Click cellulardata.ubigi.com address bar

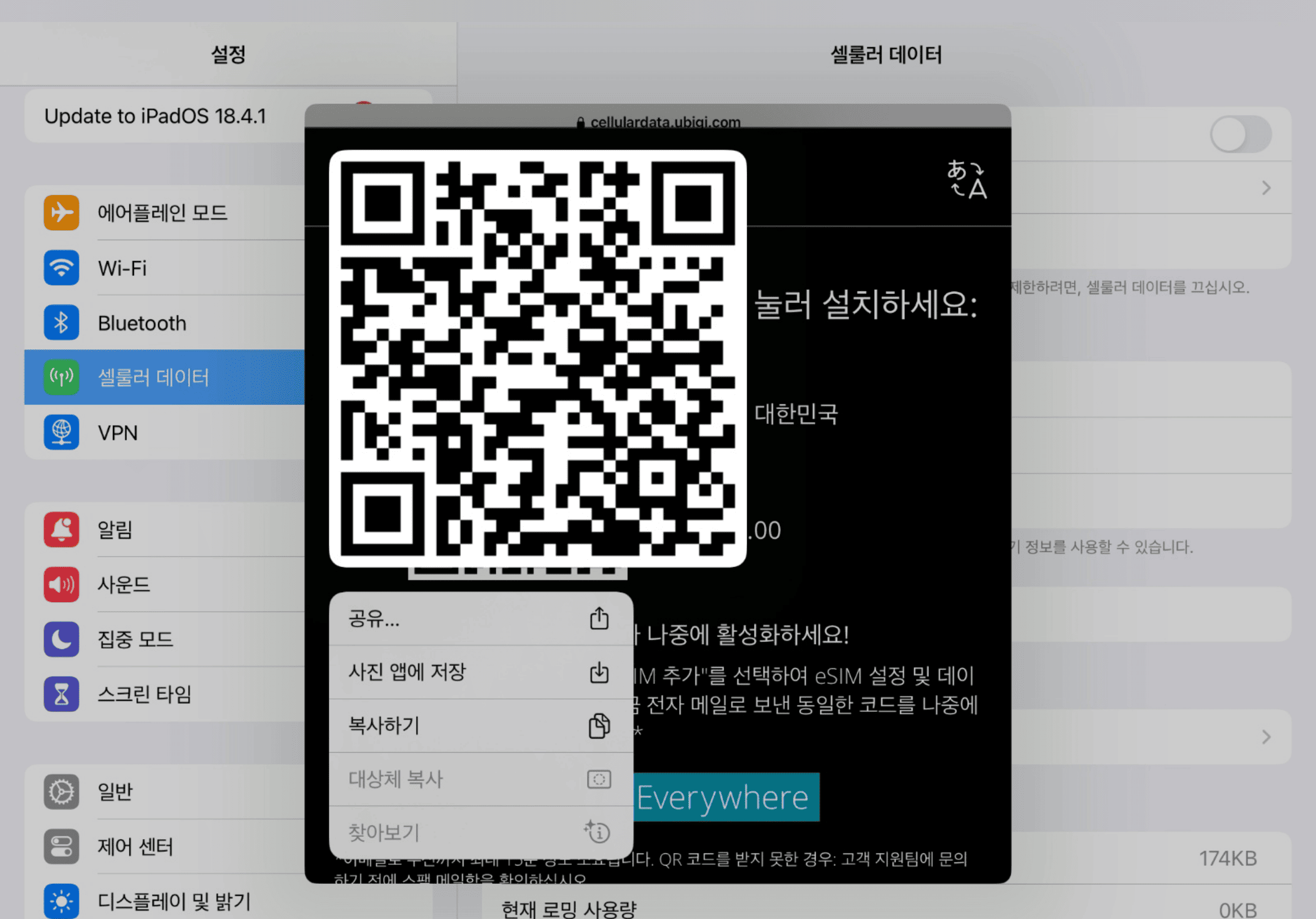(659, 122)
